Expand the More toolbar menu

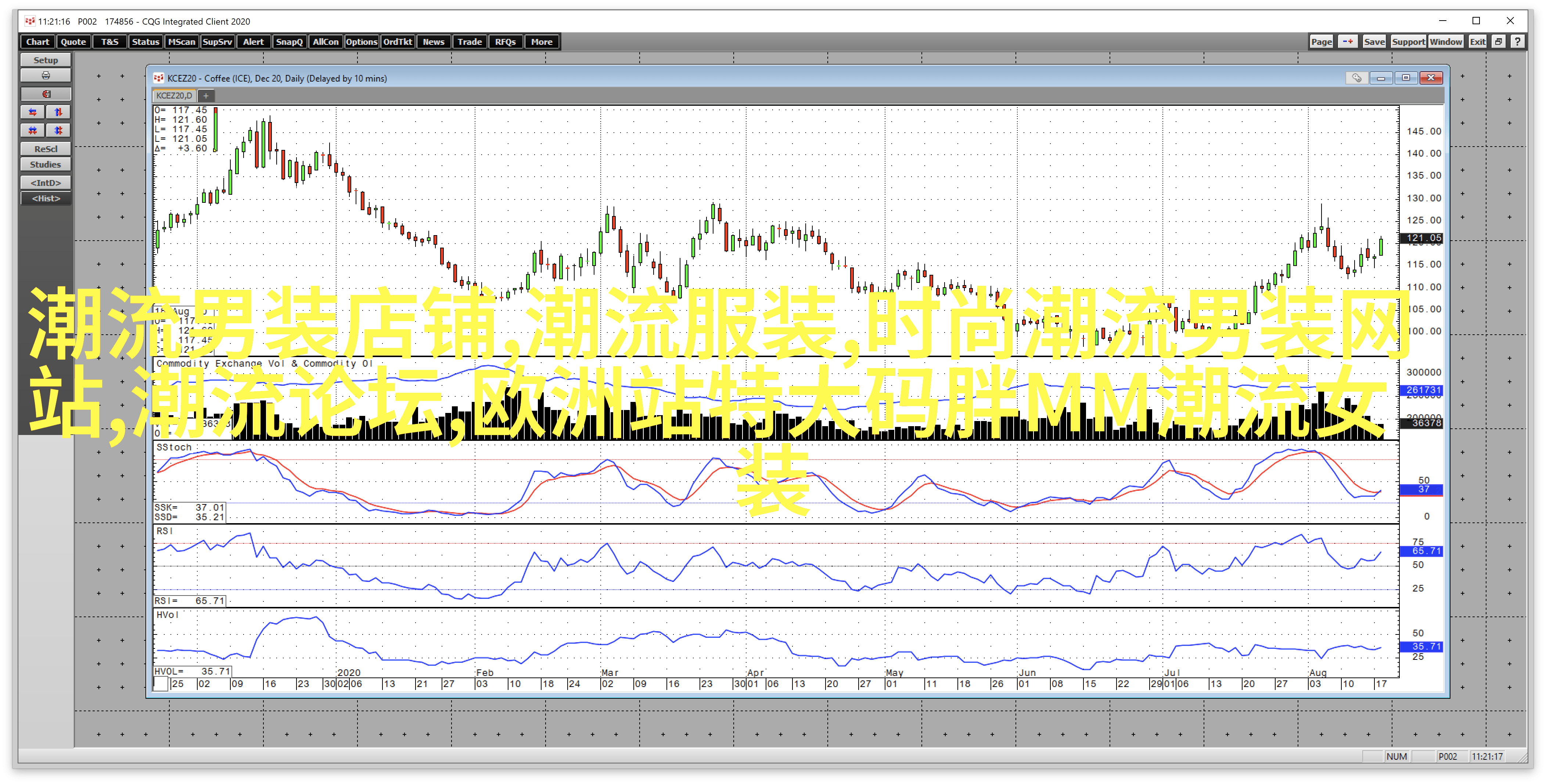tap(541, 42)
